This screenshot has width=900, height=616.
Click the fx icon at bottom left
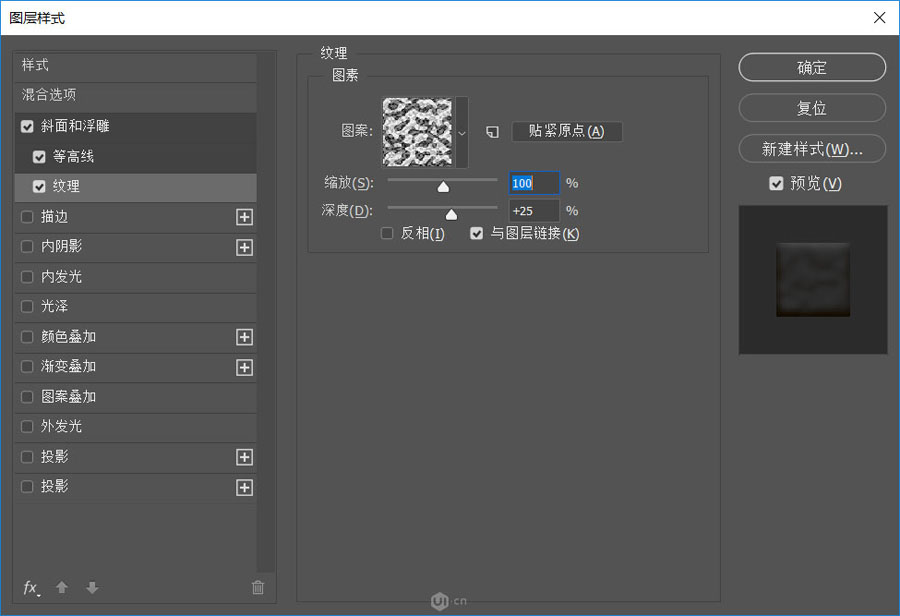pos(30,587)
